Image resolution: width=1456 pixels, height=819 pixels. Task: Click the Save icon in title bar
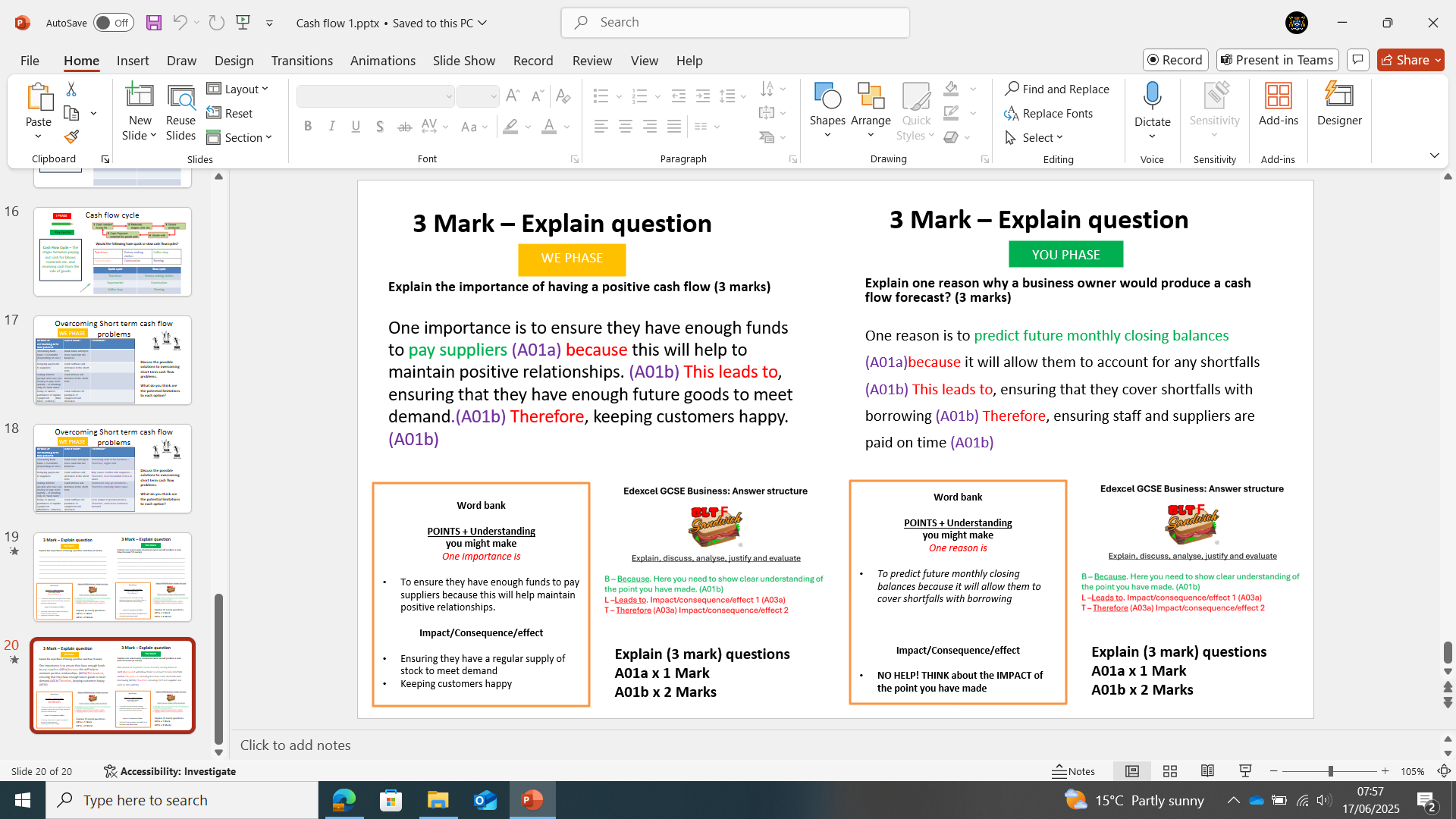coord(154,23)
